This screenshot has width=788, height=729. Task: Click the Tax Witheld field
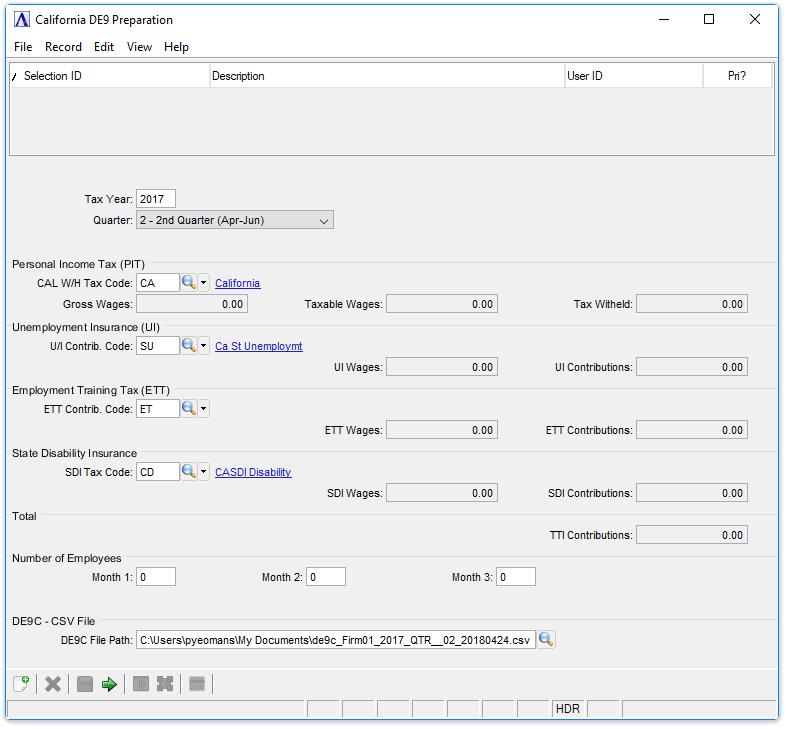694,305
